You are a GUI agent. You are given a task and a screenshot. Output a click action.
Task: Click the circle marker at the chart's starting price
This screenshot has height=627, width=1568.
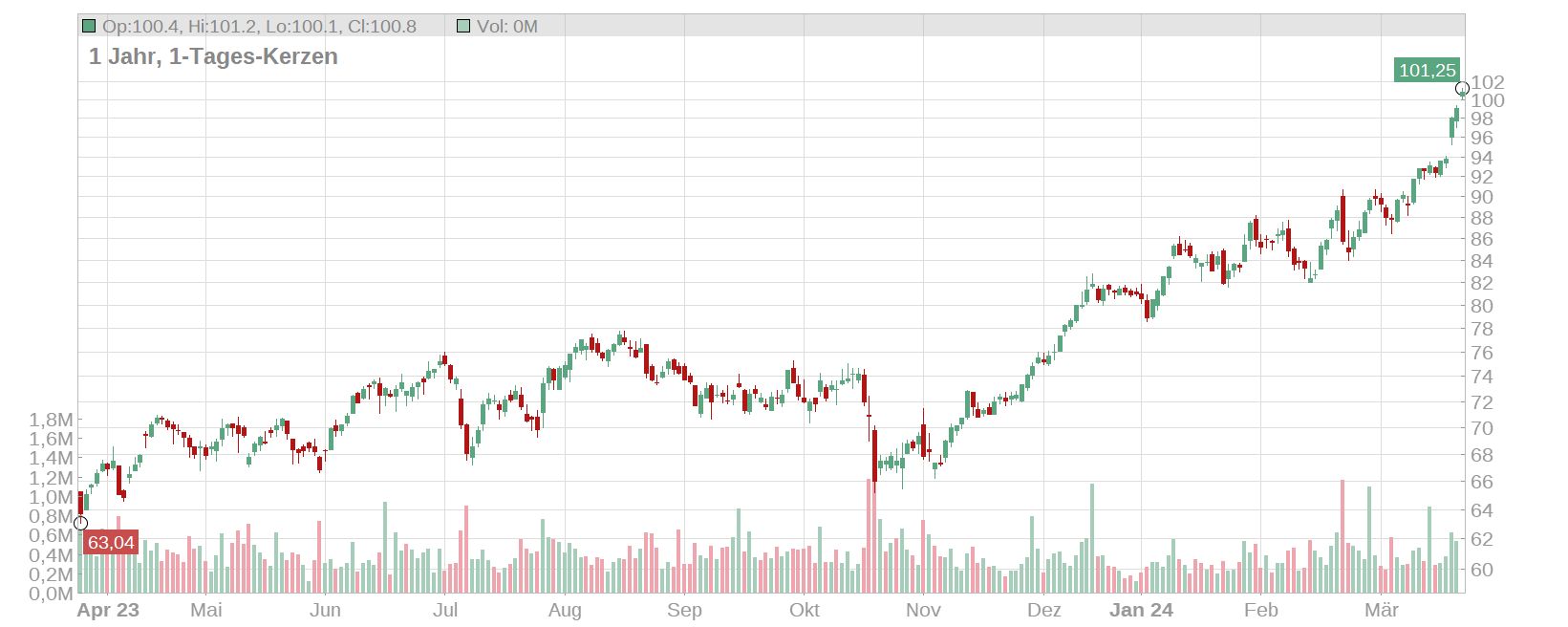pos(80,523)
